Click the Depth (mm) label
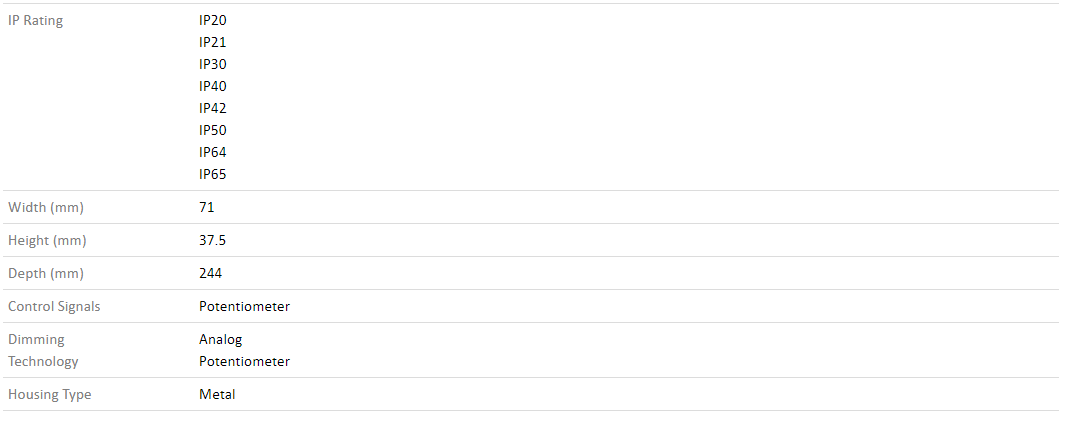Viewport: 1072px width, 425px height. pyautogui.click(x=46, y=273)
